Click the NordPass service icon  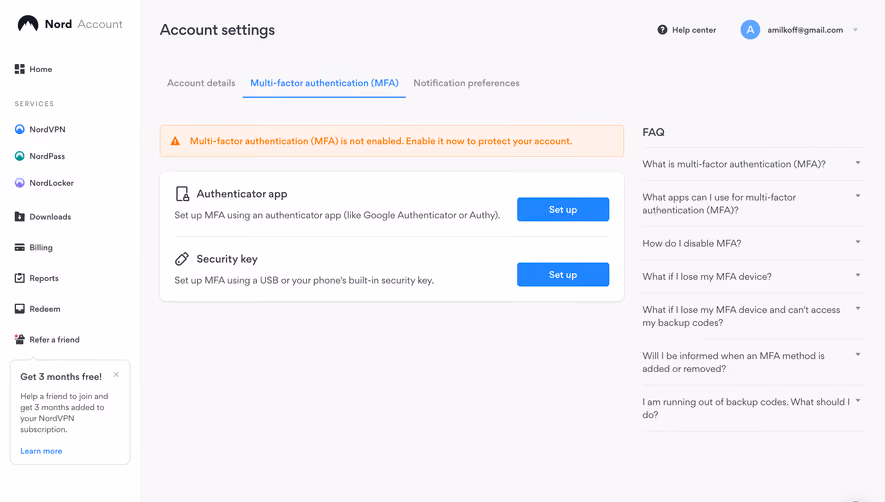(x=20, y=156)
